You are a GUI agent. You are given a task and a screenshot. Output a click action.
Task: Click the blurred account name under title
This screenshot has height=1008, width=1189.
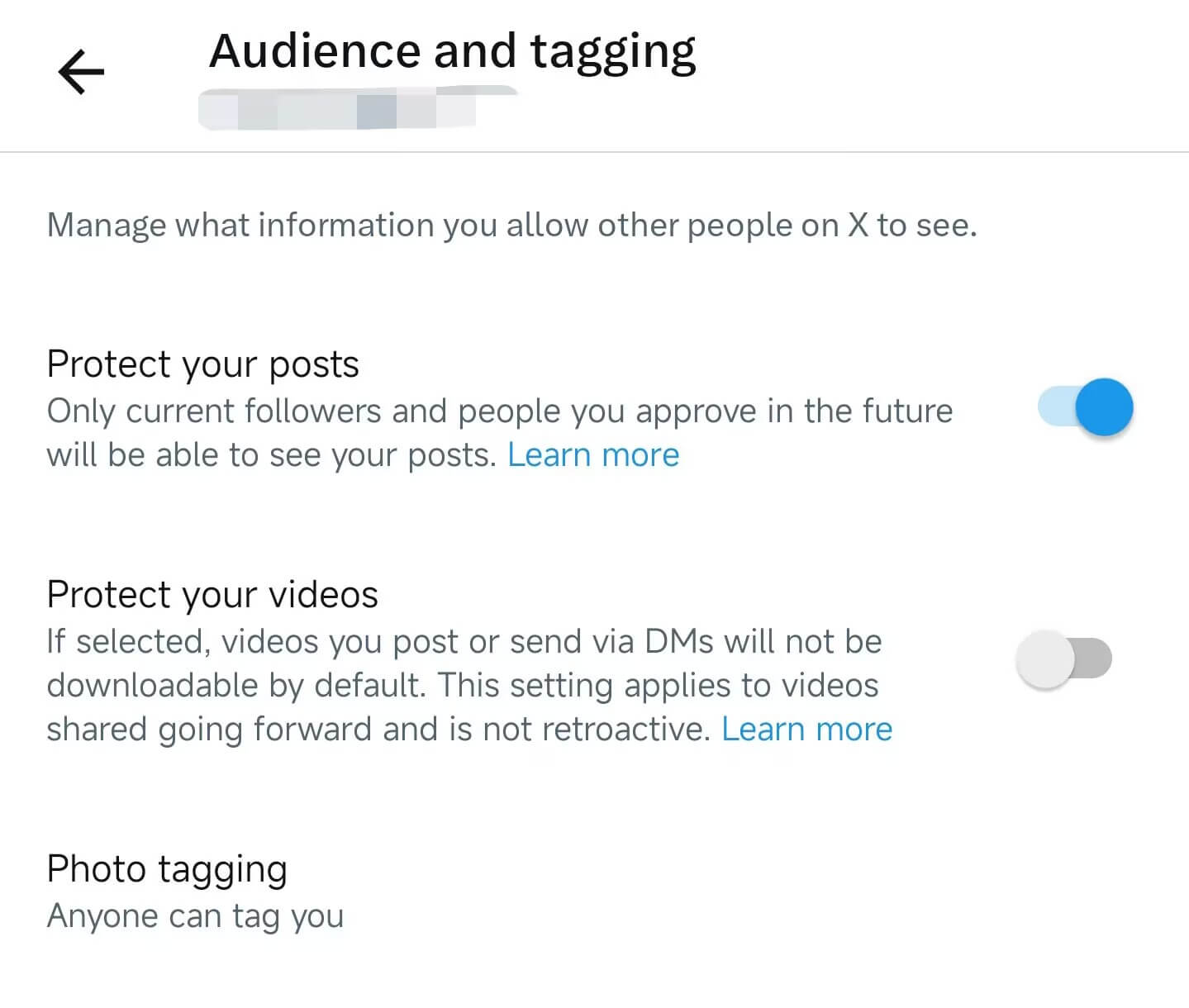pyautogui.click(x=357, y=108)
